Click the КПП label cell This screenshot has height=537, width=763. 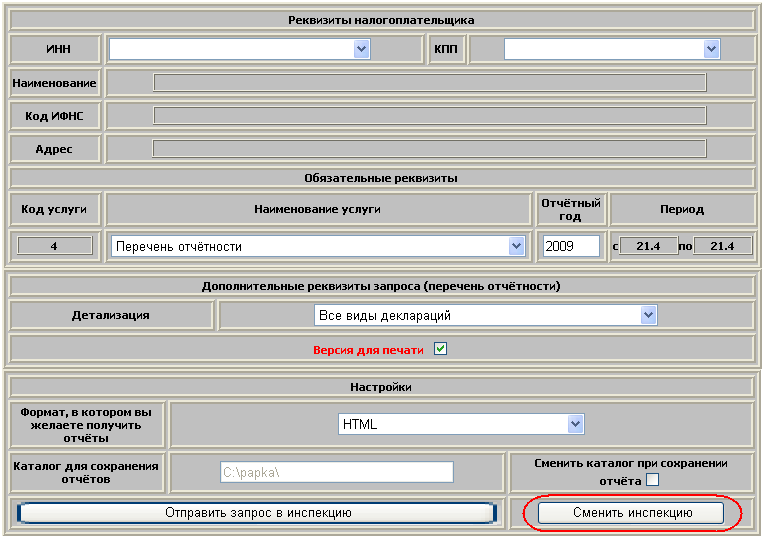(x=446, y=49)
